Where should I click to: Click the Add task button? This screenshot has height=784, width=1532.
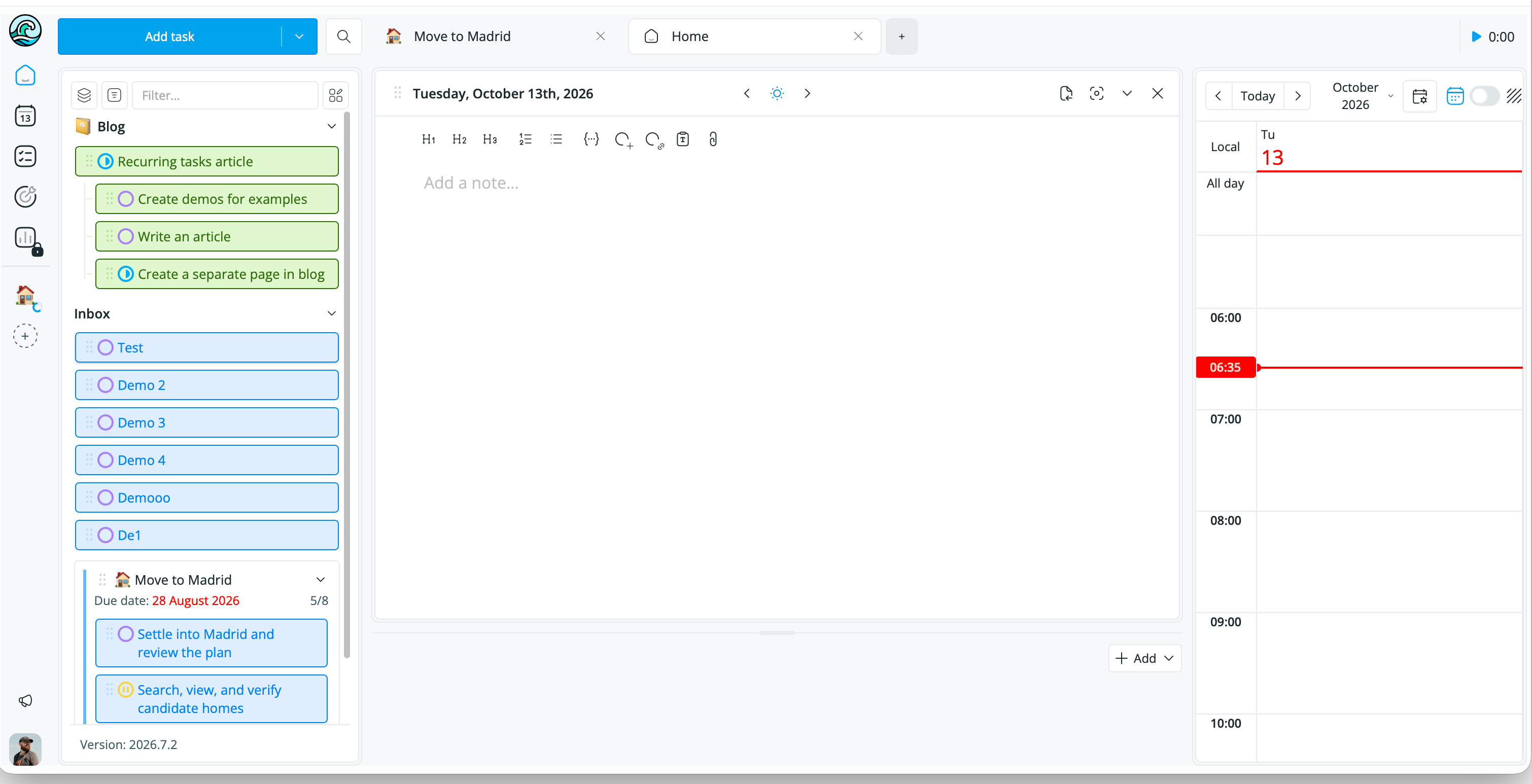point(169,36)
